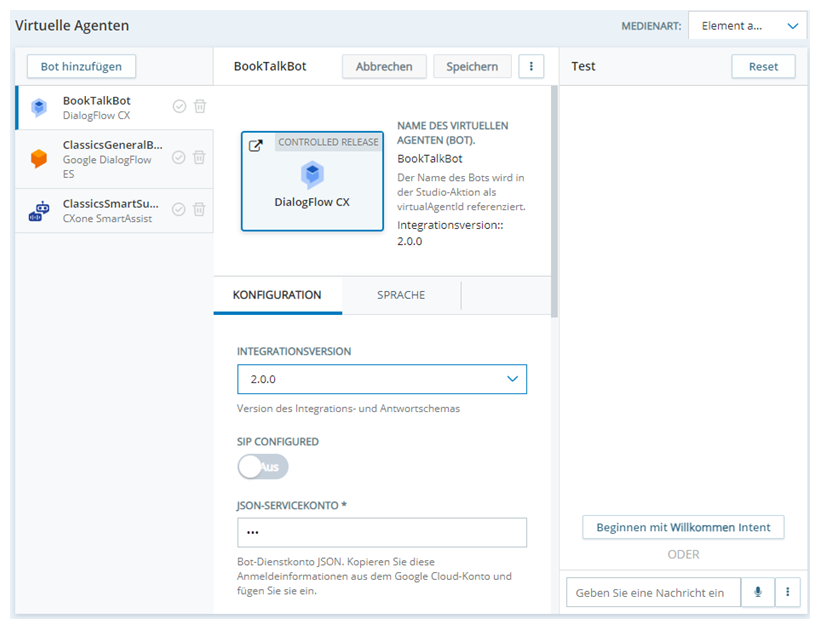
Task: Switch to the Konfiguration tab
Action: coord(277,295)
